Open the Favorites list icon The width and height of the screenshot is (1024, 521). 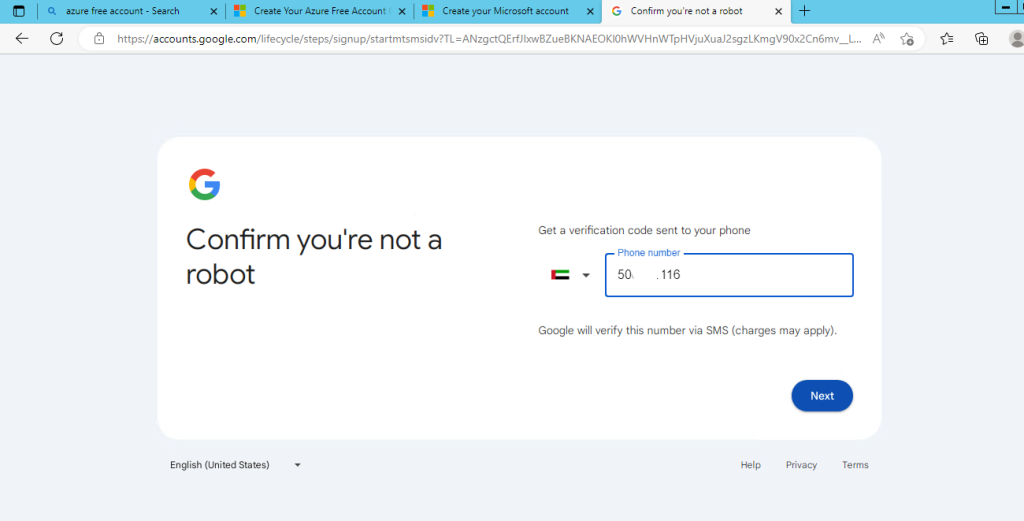(x=947, y=39)
